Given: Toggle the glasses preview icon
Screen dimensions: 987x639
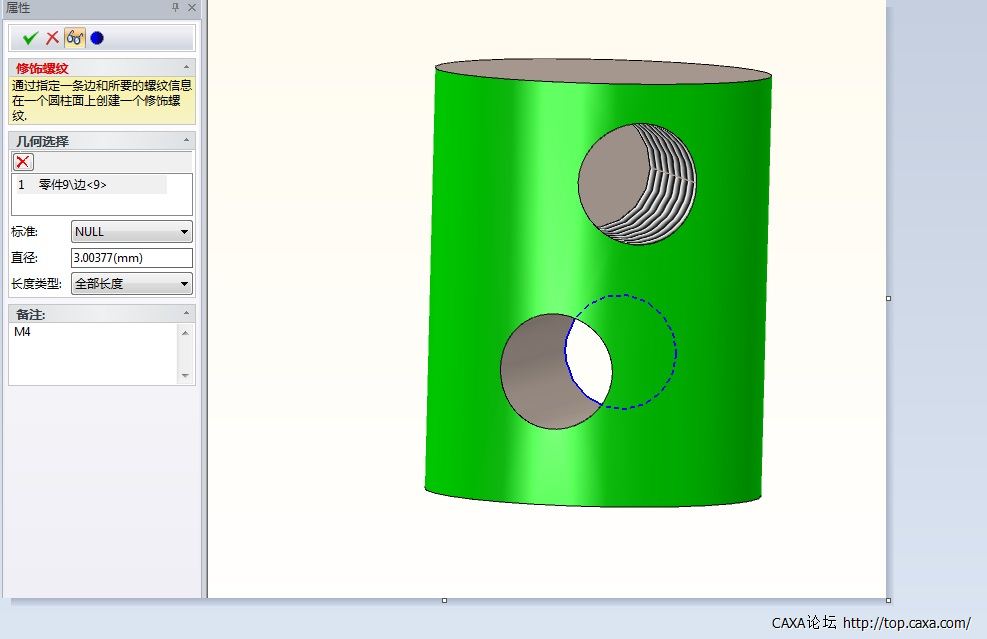Looking at the screenshot, I should point(75,38).
